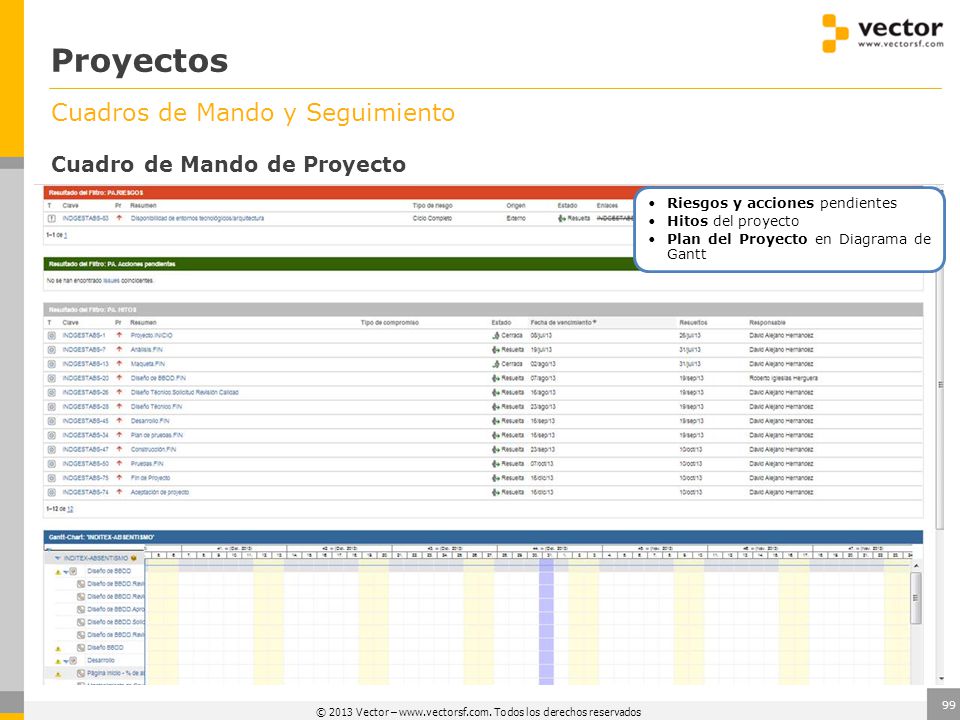Click the face icon next to INDITEX-ABSENTISMO
This screenshot has height=720, width=960.
133,558
